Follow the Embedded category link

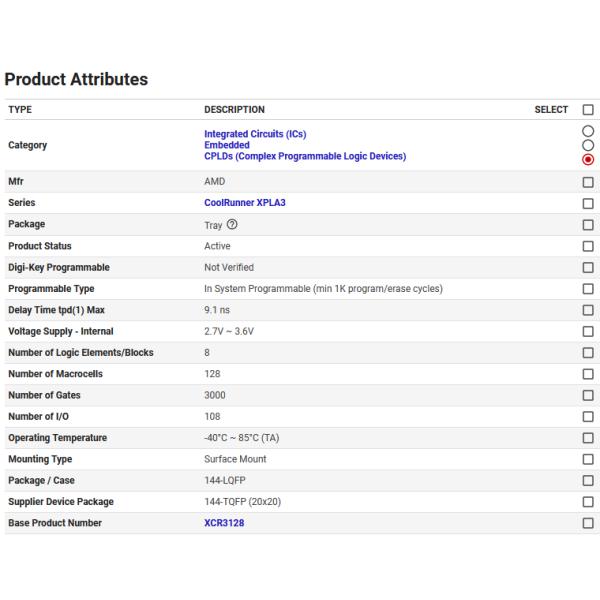coord(227,145)
